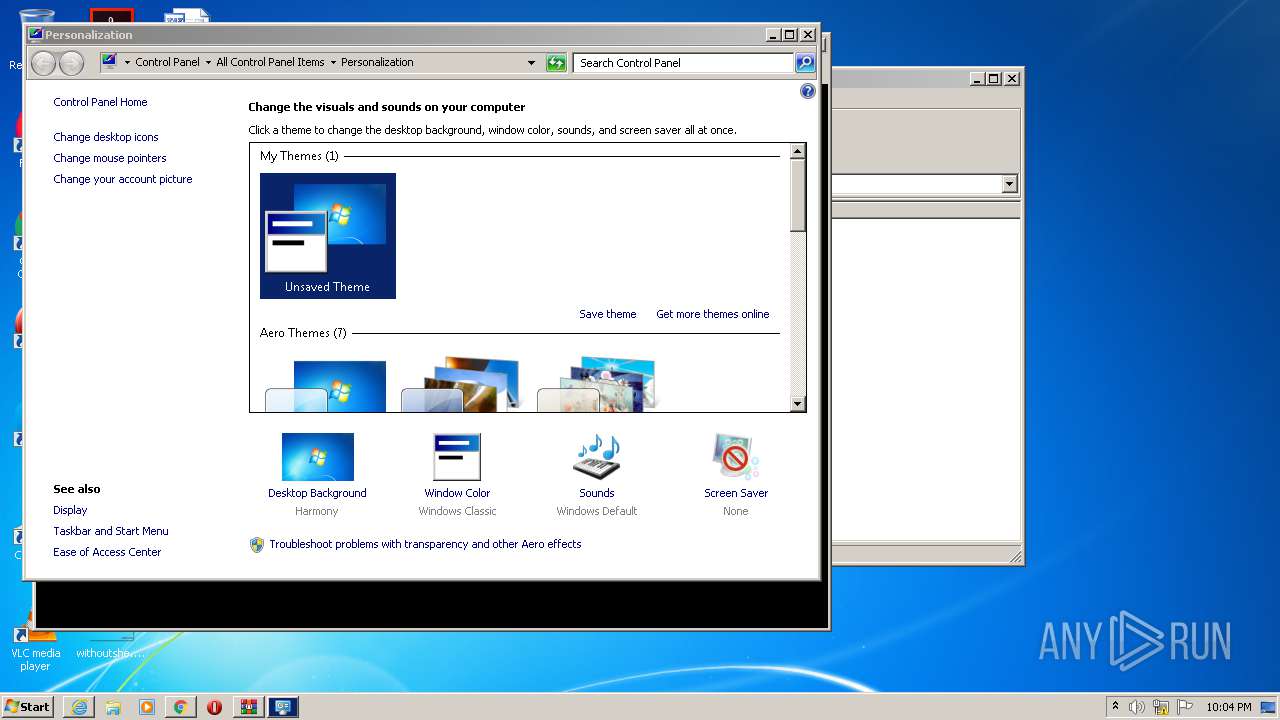Click the Personalization window title icon
Screen dimensions: 1280x720
point(35,34)
